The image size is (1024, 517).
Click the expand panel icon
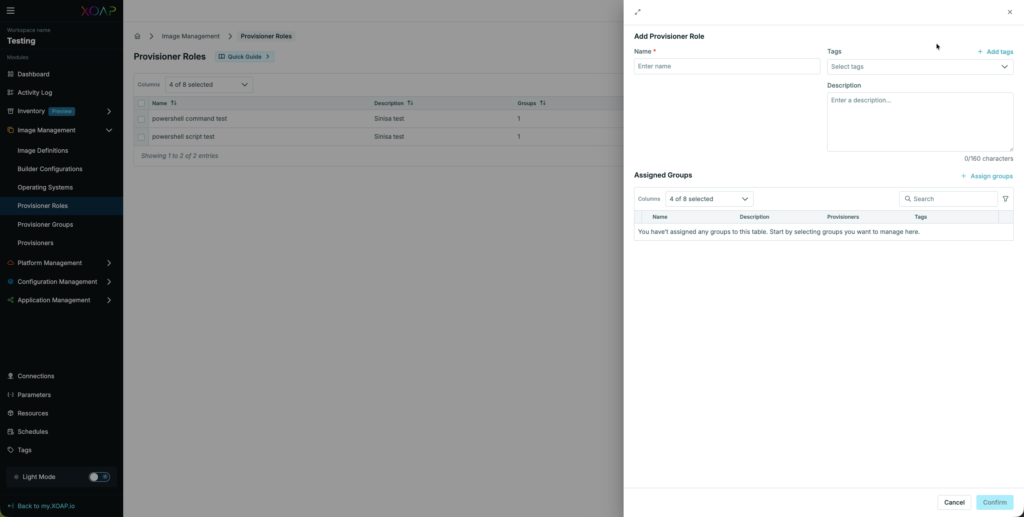[x=638, y=12]
